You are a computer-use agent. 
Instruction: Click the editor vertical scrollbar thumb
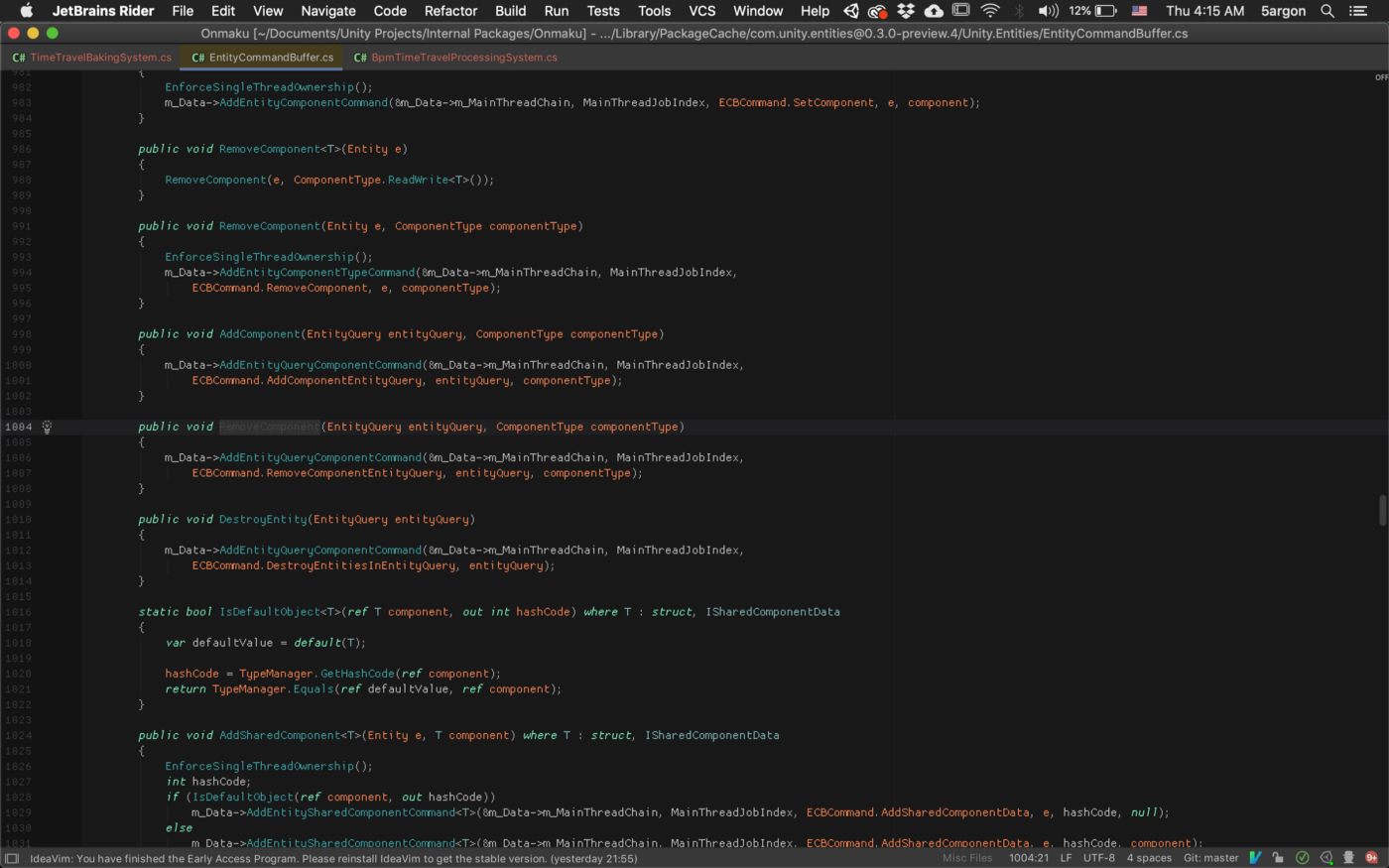(x=1382, y=511)
